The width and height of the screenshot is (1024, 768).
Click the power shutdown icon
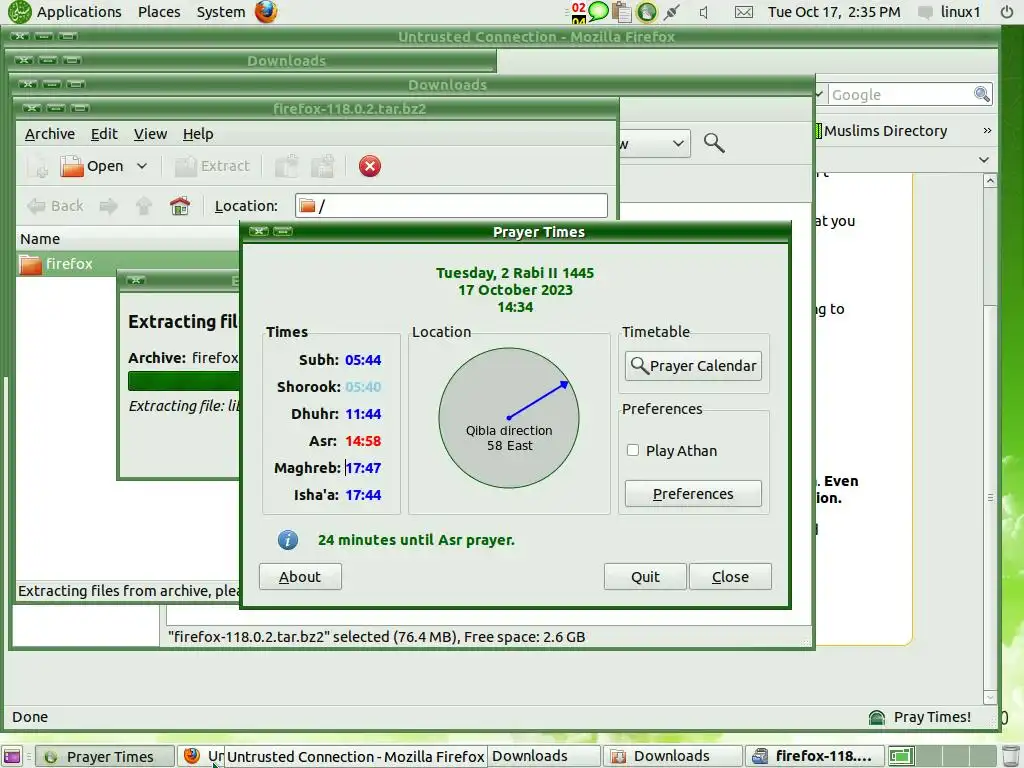click(x=1007, y=12)
